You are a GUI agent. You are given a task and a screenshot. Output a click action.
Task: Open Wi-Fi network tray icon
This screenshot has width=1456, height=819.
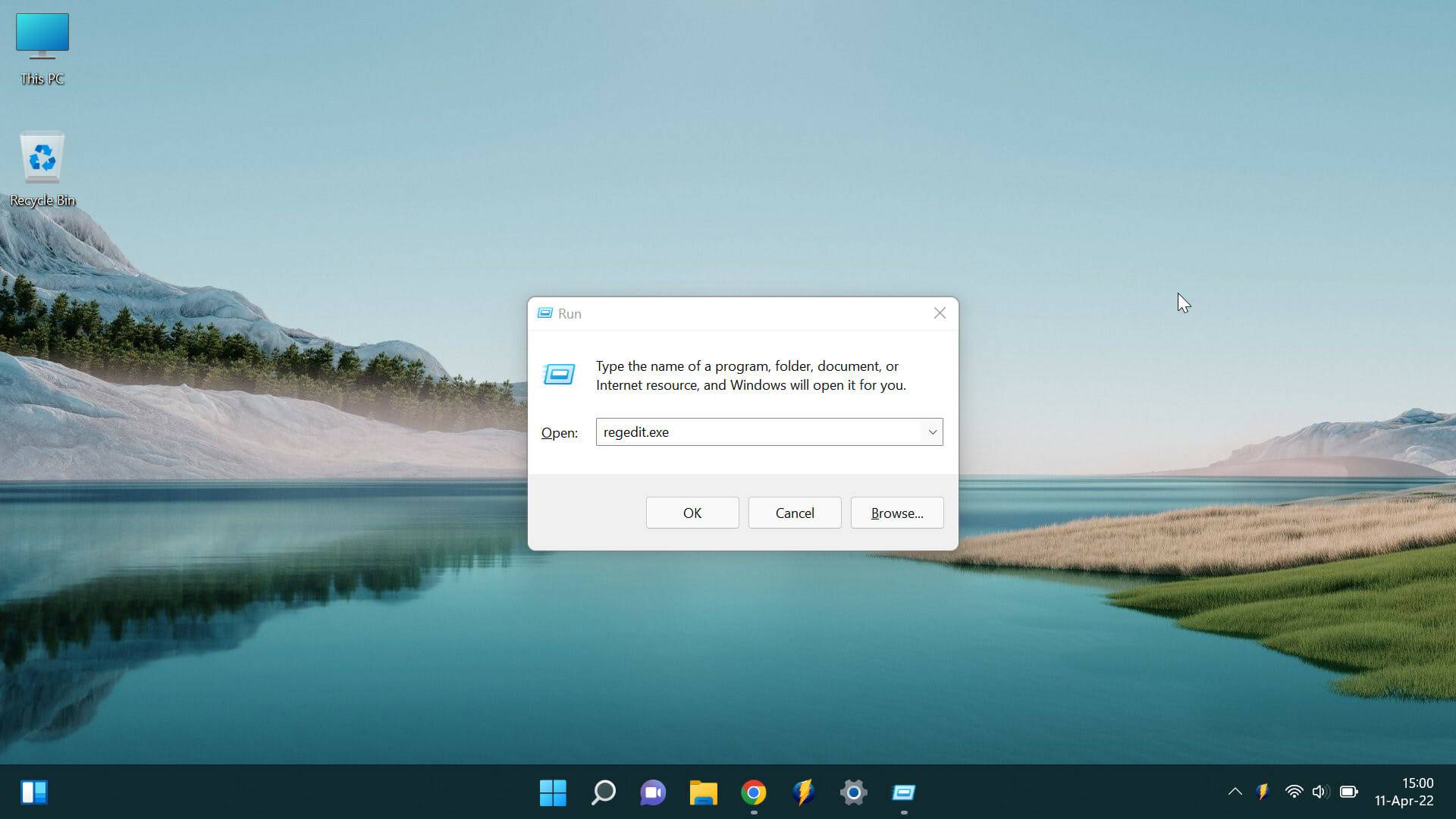(x=1294, y=792)
